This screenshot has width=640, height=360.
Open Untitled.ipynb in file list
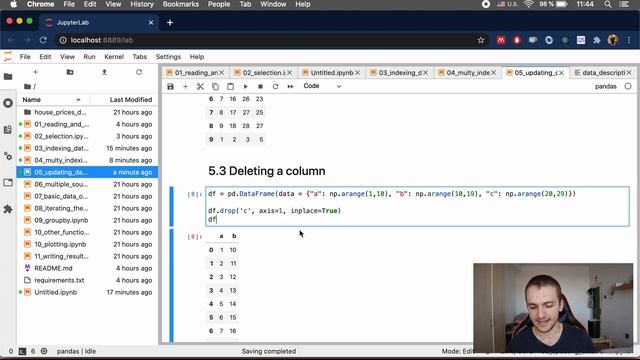point(87,292)
